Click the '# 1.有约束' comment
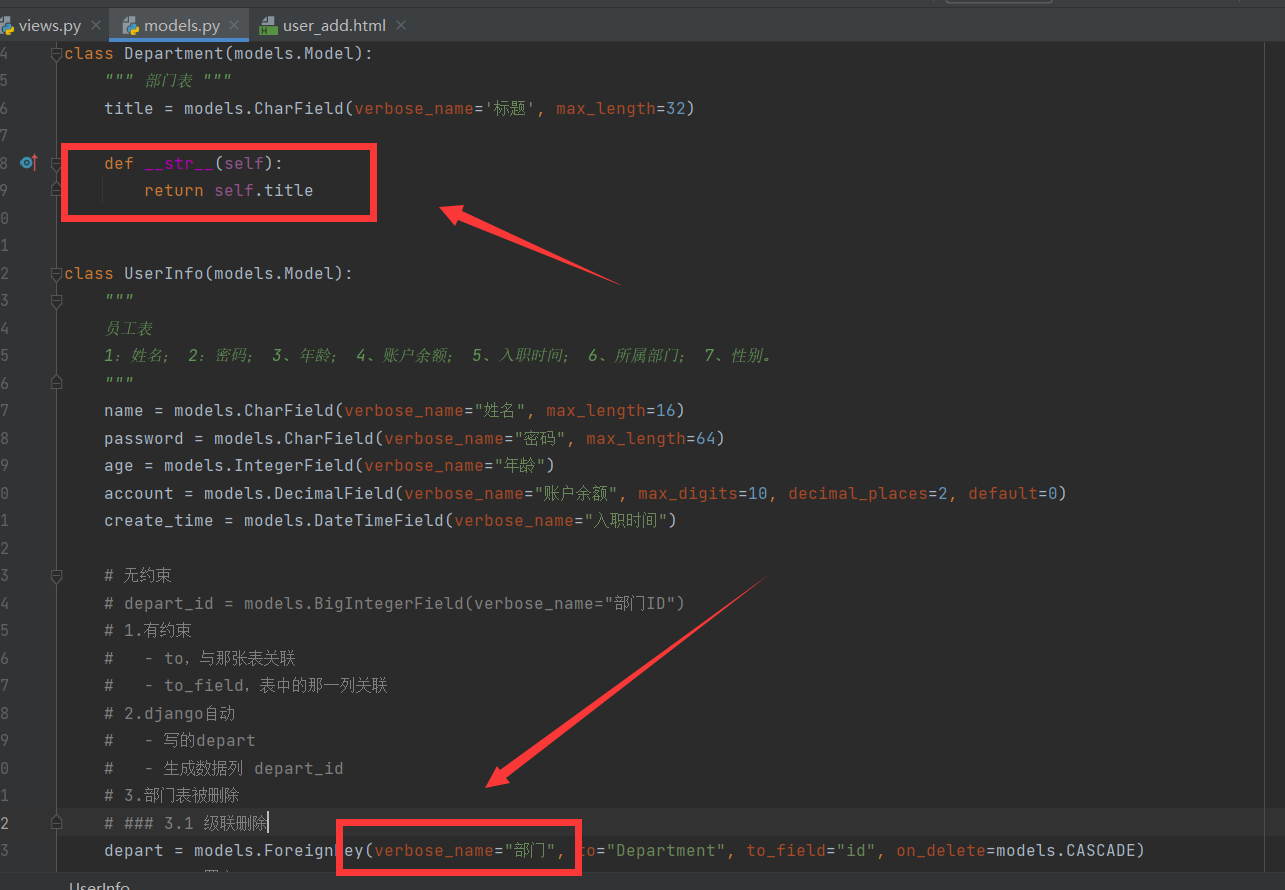Image resolution: width=1285 pixels, height=890 pixels. [148, 631]
